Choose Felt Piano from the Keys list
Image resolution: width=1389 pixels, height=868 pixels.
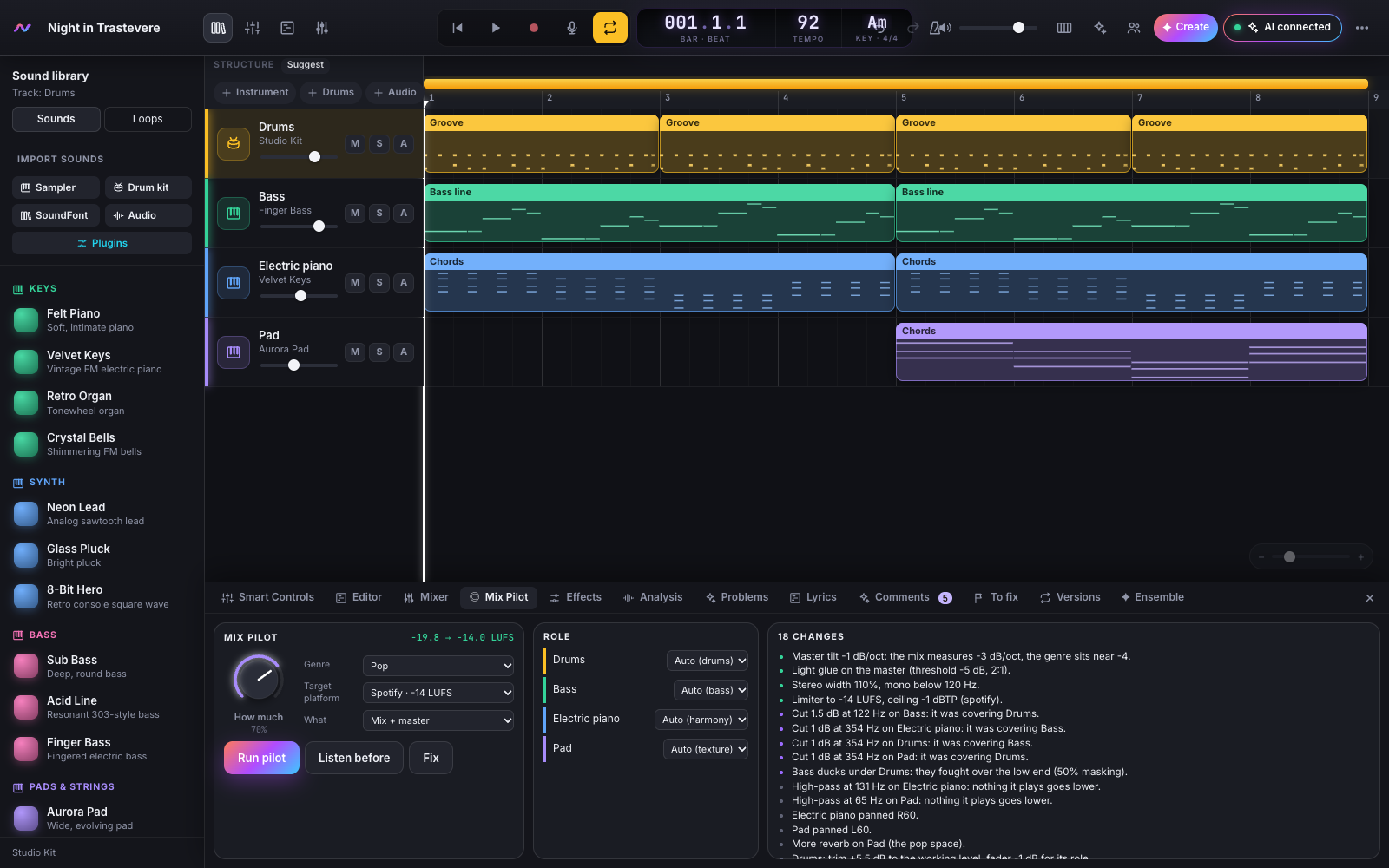[x=102, y=320]
